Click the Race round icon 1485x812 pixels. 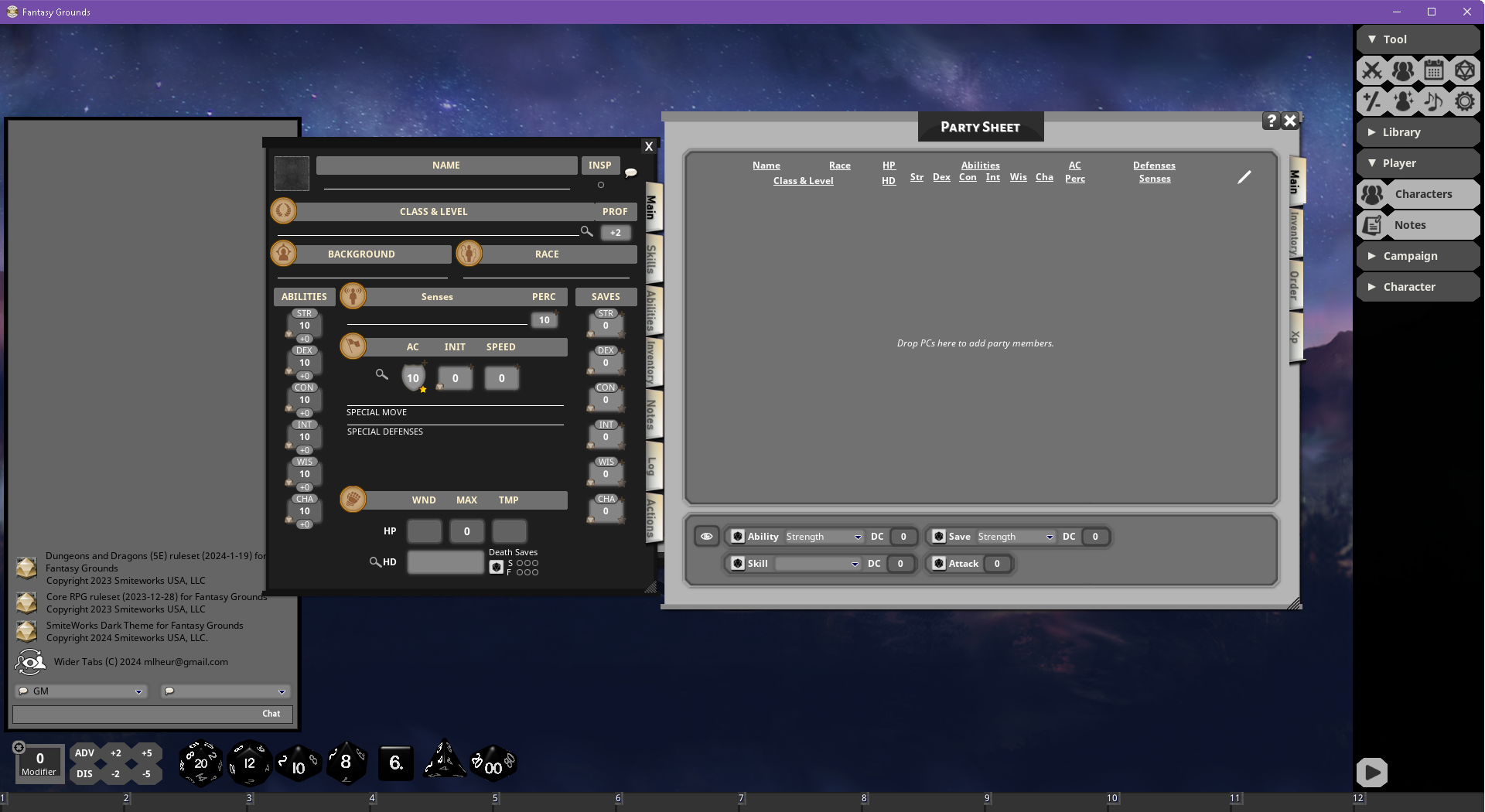click(x=469, y=253)
